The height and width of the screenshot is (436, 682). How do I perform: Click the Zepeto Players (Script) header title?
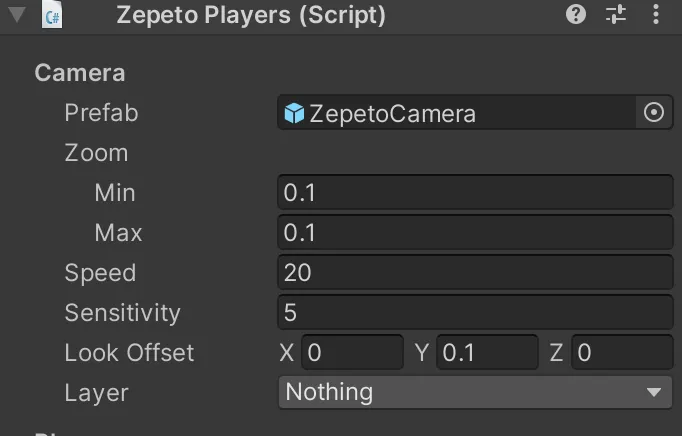pyautogui.click(x=251, y=15)
